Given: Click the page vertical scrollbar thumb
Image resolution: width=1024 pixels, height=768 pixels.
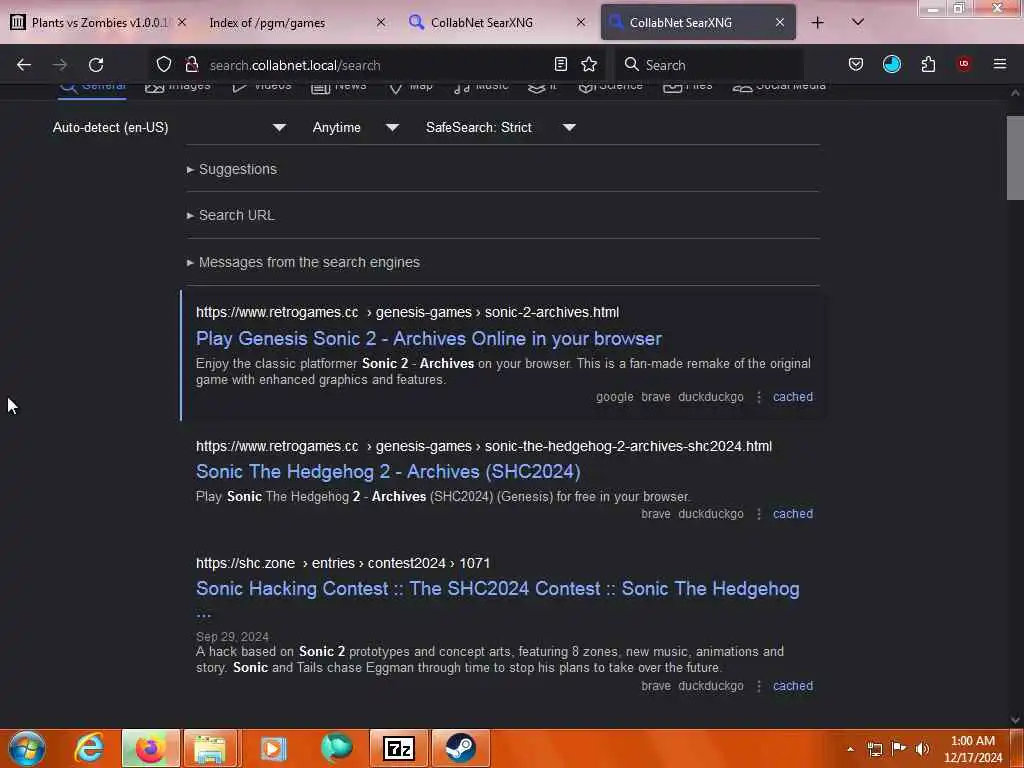Looking at the screenshot, I should point(1015,157).
